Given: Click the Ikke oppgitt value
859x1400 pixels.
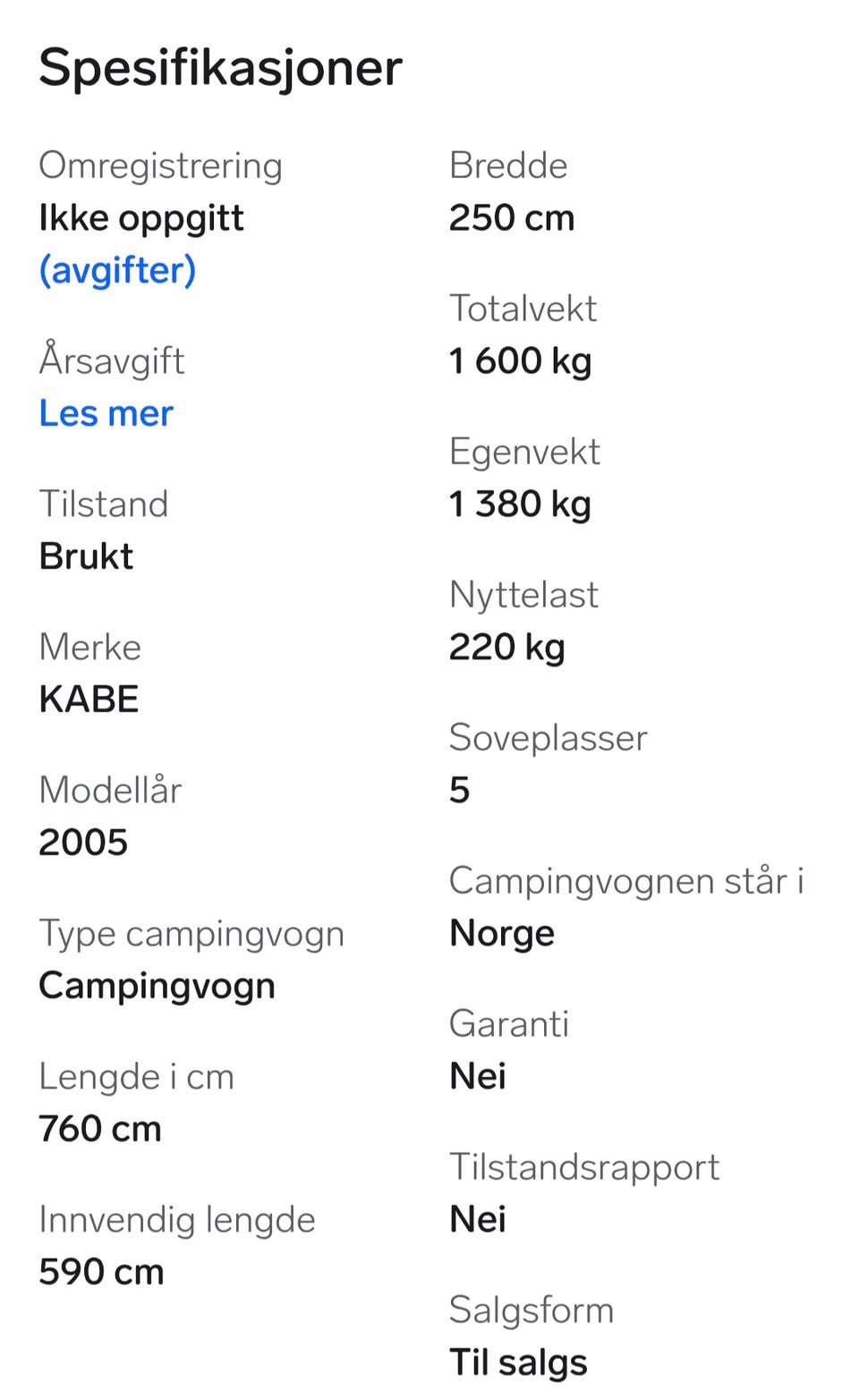Looking at the screenshot, I should pos(141,218).
